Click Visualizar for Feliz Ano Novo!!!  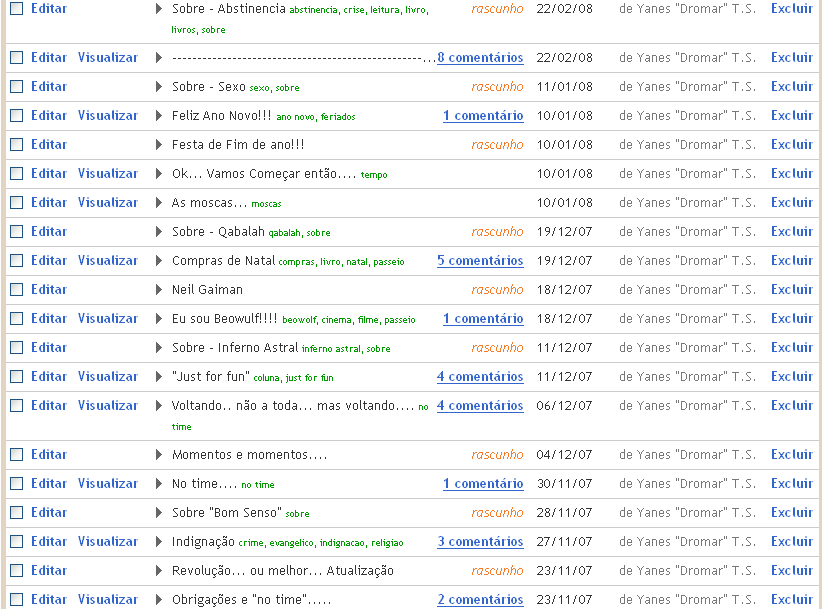point(108,115)
